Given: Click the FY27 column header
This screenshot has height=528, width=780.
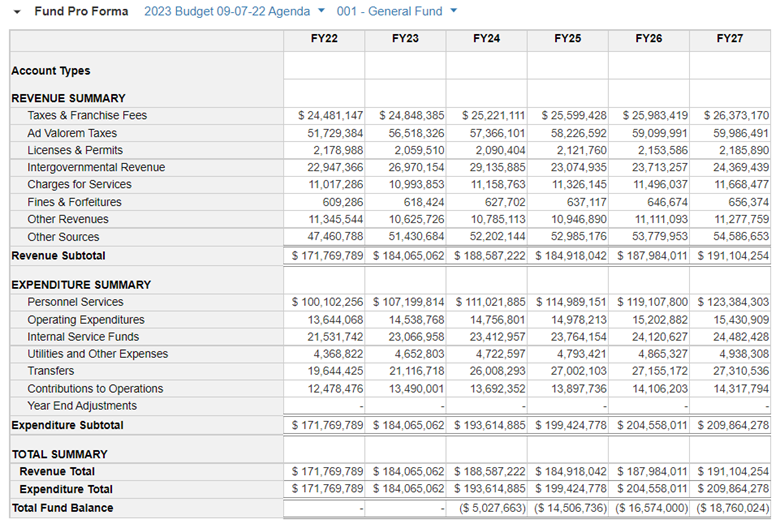Looking at the screenshot, I should pos(729,39).
